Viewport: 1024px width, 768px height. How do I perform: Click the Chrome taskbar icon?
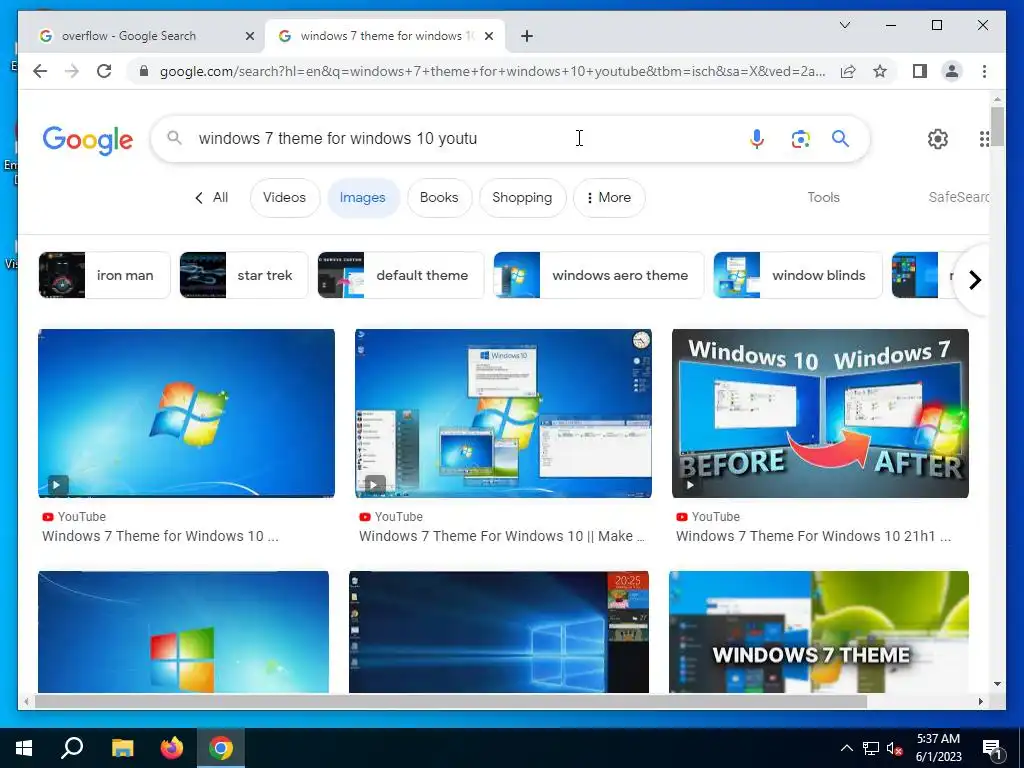[221, 748]
